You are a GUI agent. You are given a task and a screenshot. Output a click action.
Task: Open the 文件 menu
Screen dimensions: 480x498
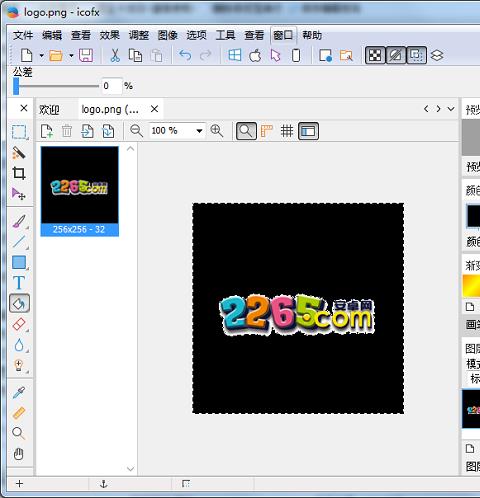[23, 35]
